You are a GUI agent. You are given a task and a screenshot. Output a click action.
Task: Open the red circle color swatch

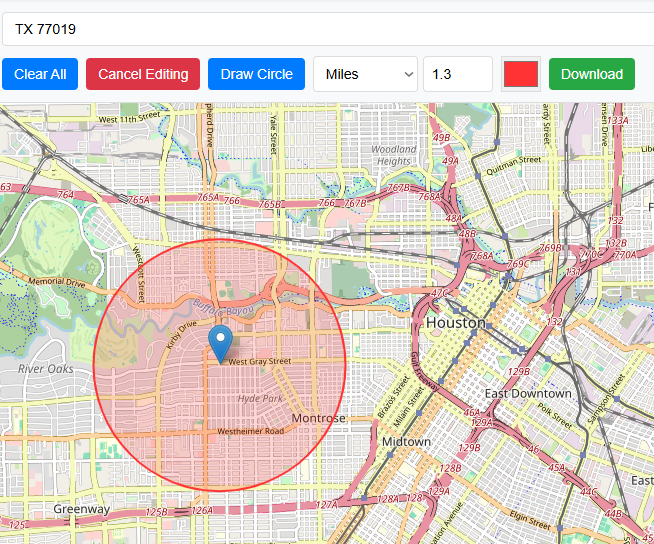pyautogui.click(x=521, y=74)
